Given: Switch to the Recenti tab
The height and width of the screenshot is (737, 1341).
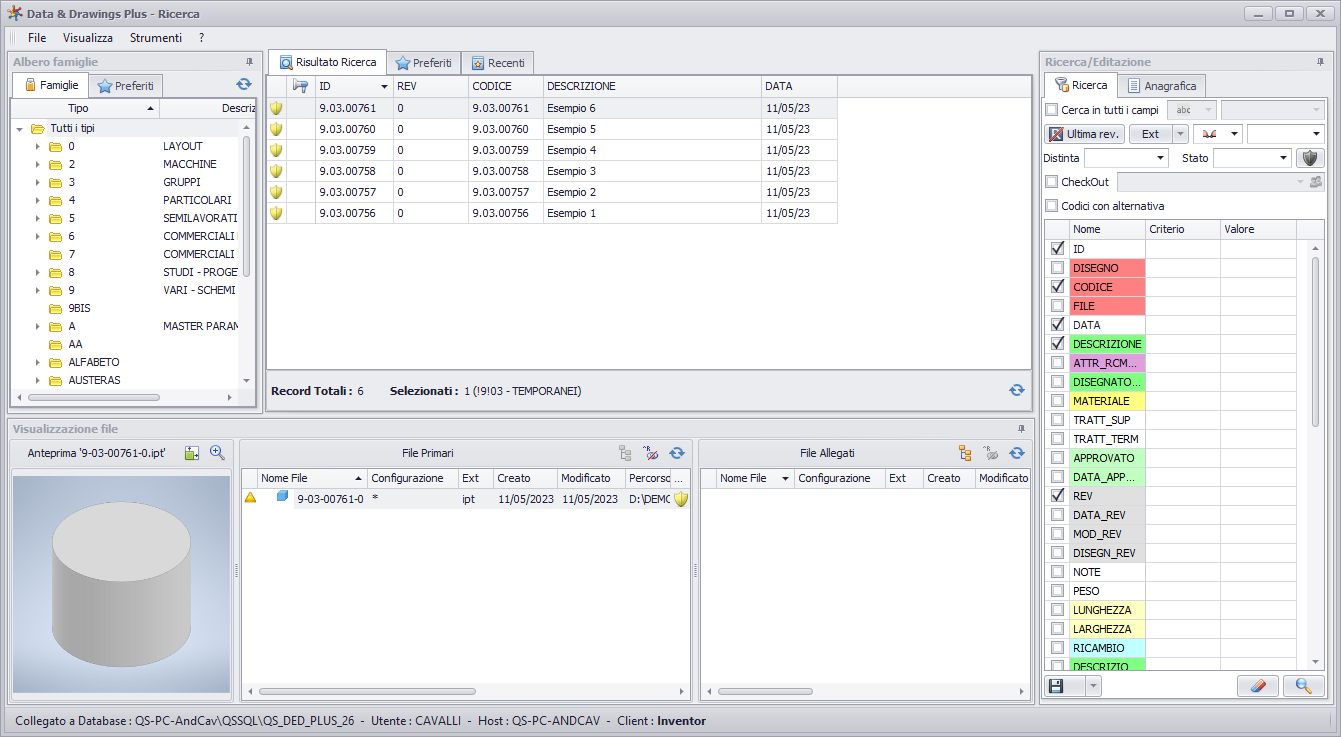Looking at the screenshot, I should (498, 63).
